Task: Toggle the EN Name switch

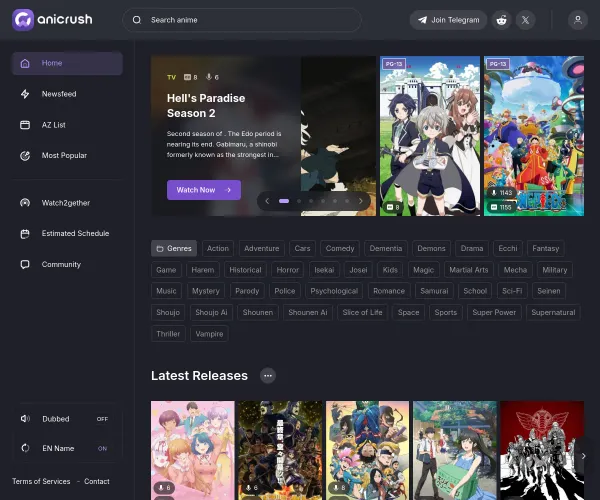Action: point(102,448)
